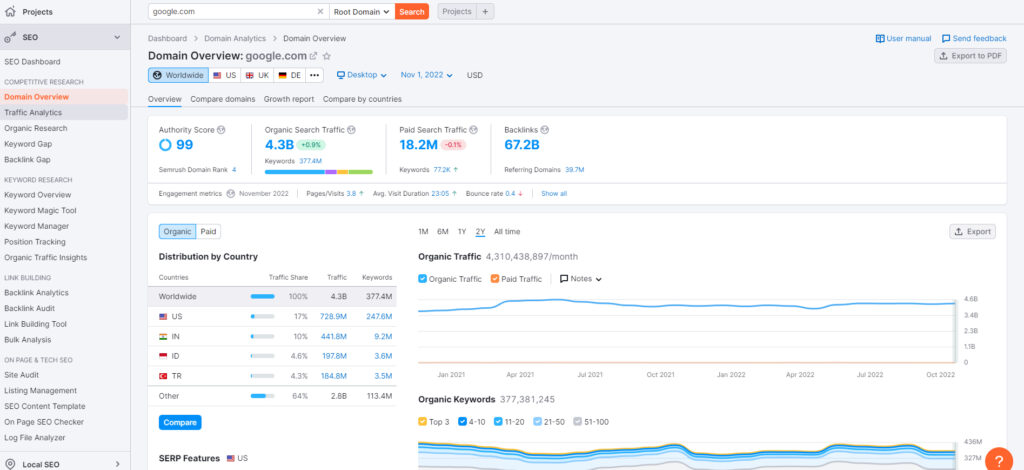The width and height of the screenshot is (1024, 470).
Task: Toggle the 51-100 keywords checkbox
Action: point(577,422)
